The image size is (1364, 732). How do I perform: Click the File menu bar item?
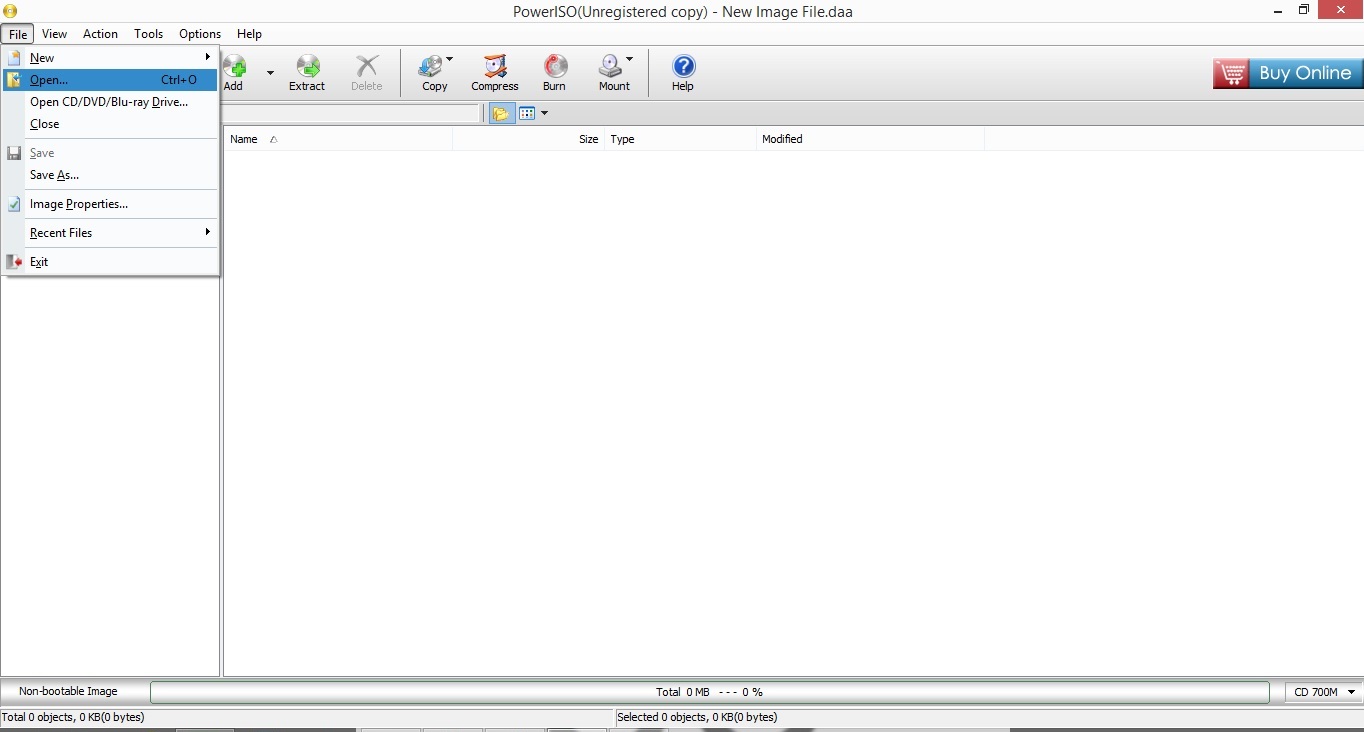pos(18,34)
